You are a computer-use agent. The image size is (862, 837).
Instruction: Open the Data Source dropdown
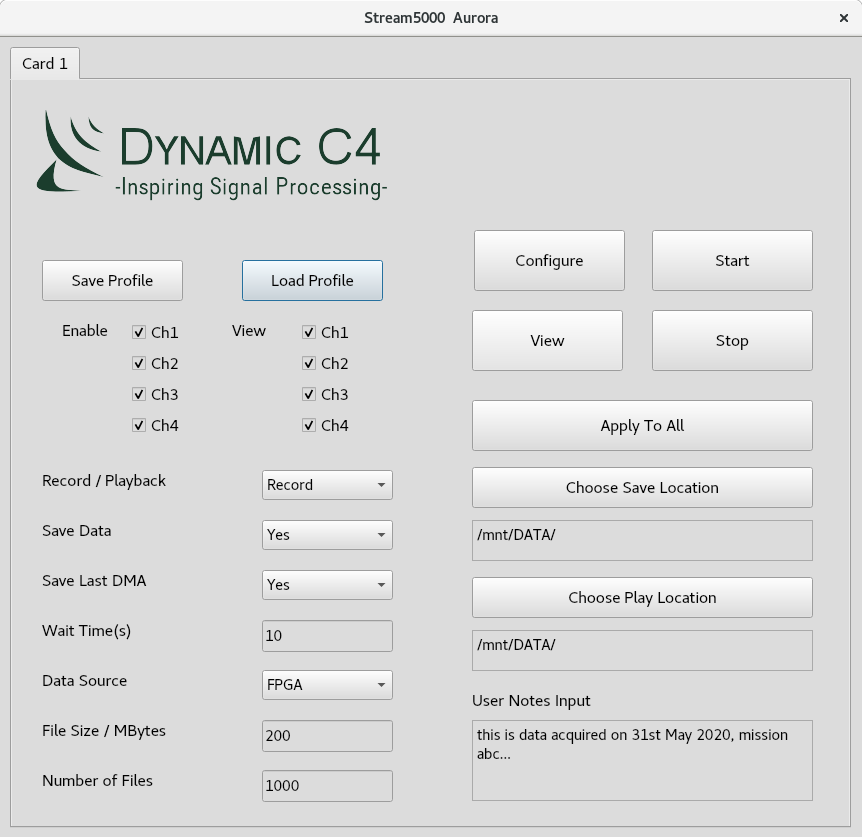[327, 685]
